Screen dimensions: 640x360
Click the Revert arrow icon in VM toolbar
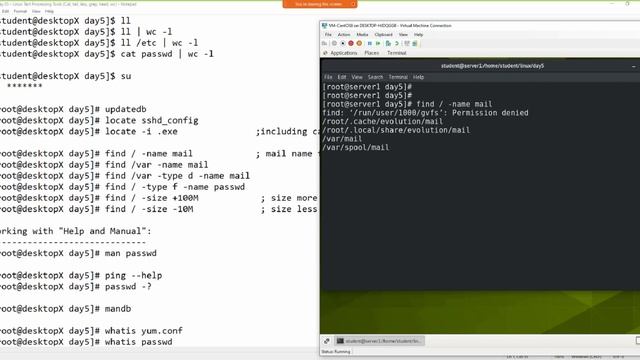397,43
